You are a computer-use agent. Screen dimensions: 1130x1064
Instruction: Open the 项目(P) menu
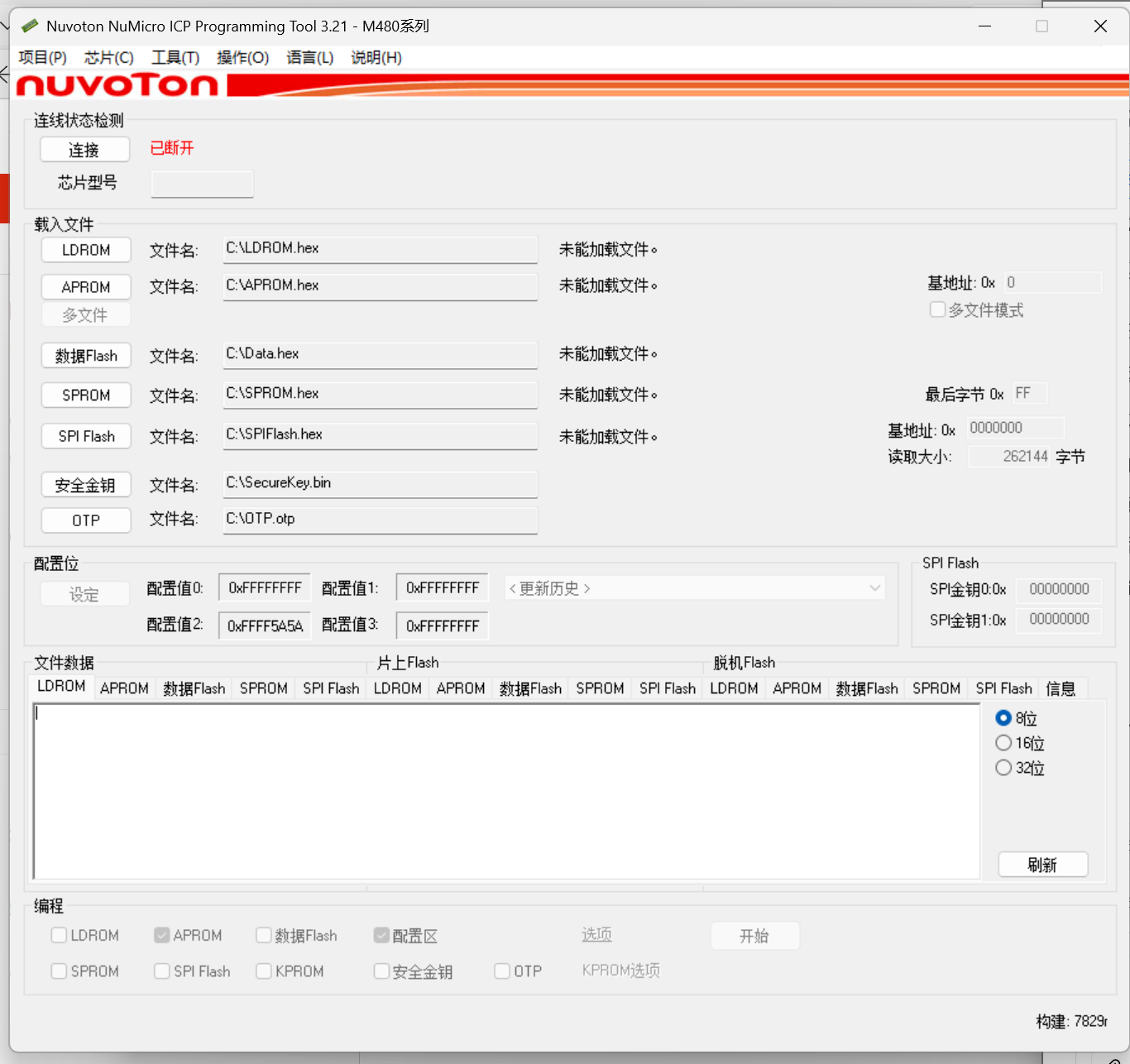tap(42, 57)
